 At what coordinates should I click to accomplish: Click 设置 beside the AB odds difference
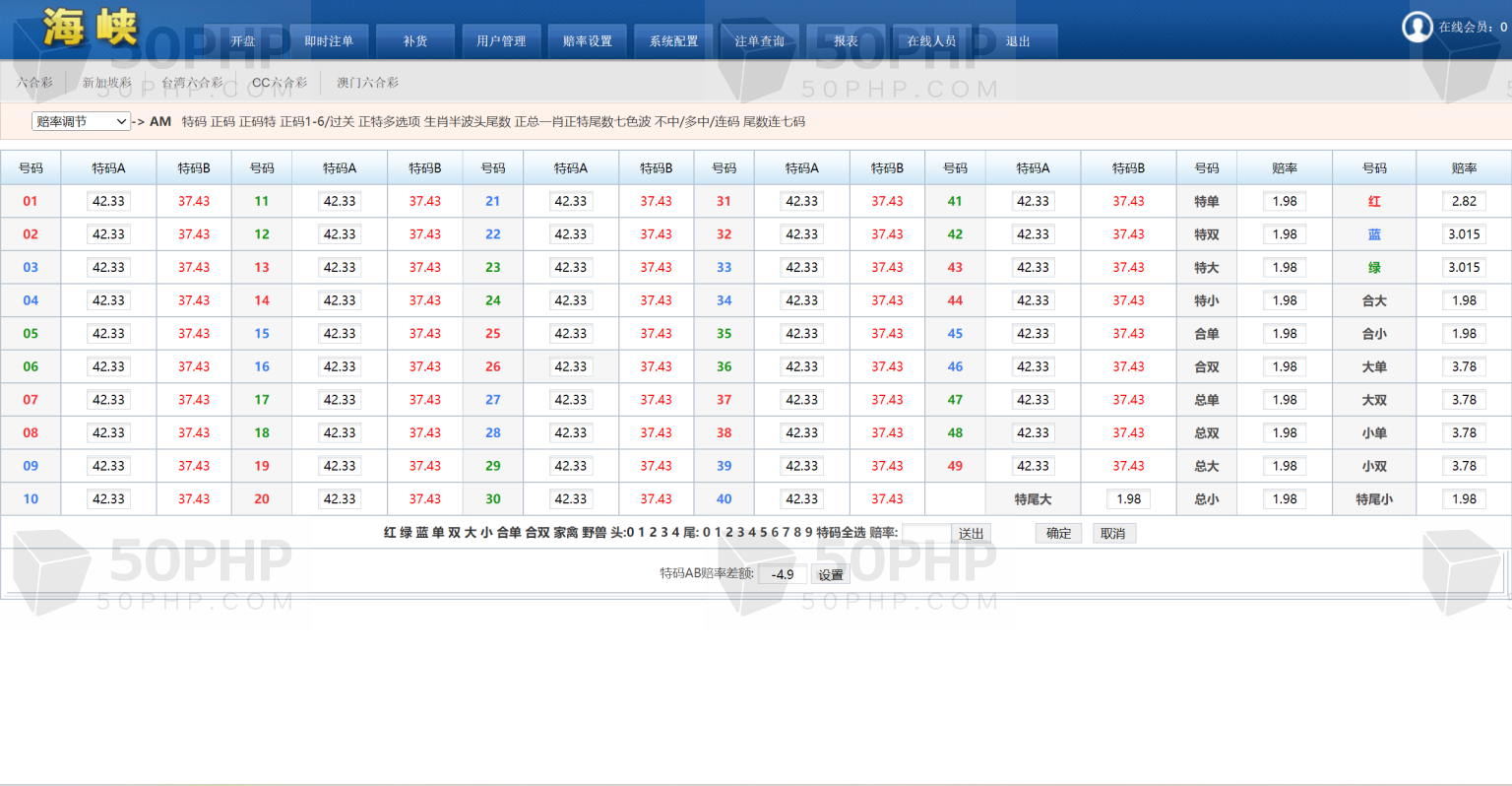830,574
